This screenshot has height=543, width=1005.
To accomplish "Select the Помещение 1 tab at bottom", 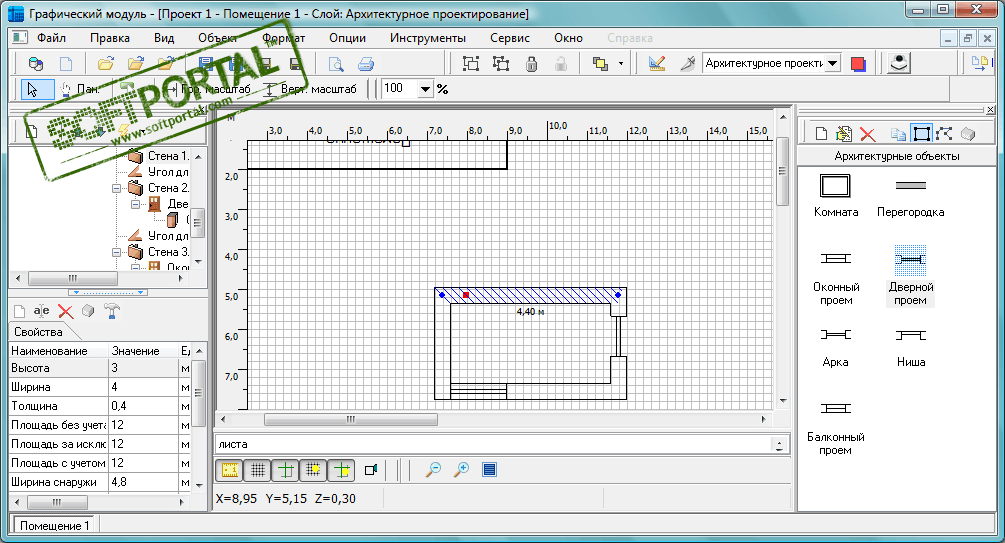I will (x=54, y=526).
